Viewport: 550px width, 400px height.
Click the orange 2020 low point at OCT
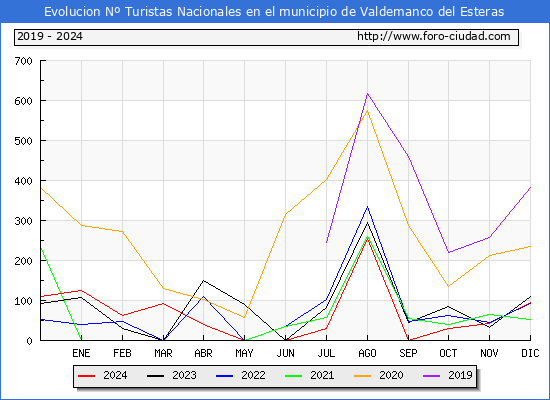point(448,286)
